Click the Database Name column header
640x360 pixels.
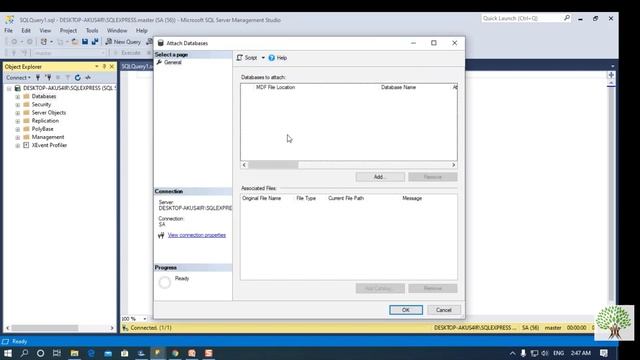click(398, 87)
